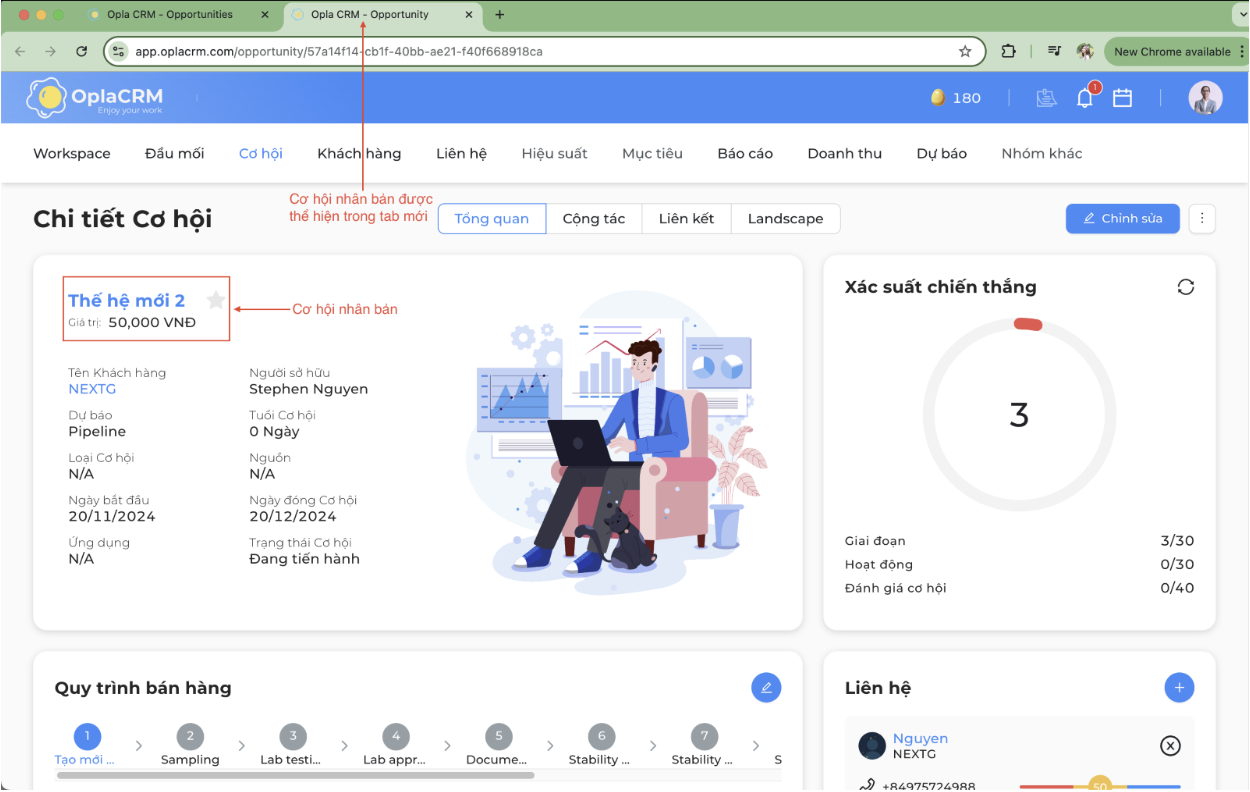Image resolution: width=1250 pixels, height=792 pixels.
Task: Select the Tổng quan tab
Action: [492, 219]
